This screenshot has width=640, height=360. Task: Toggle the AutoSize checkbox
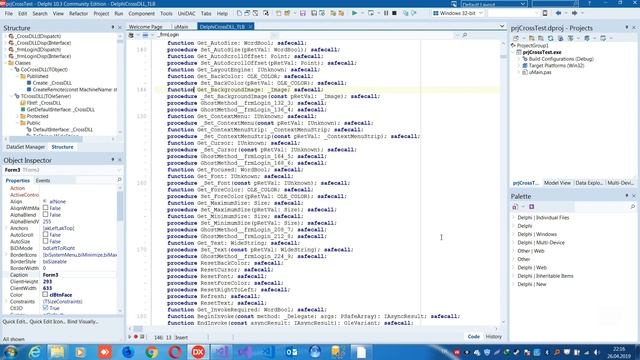coord(45,241)
